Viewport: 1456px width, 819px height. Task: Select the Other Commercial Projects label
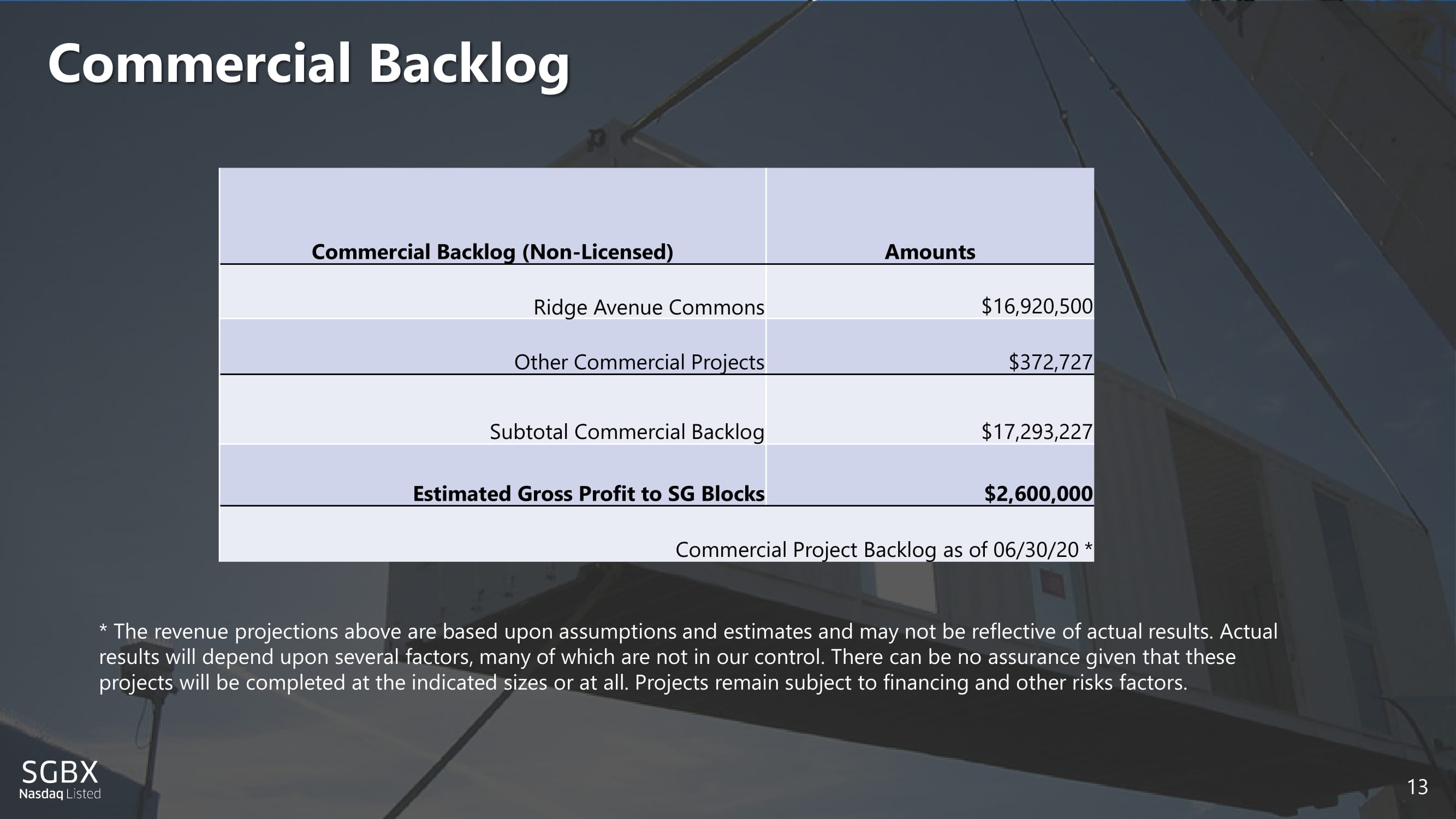[x=639, y=363]
